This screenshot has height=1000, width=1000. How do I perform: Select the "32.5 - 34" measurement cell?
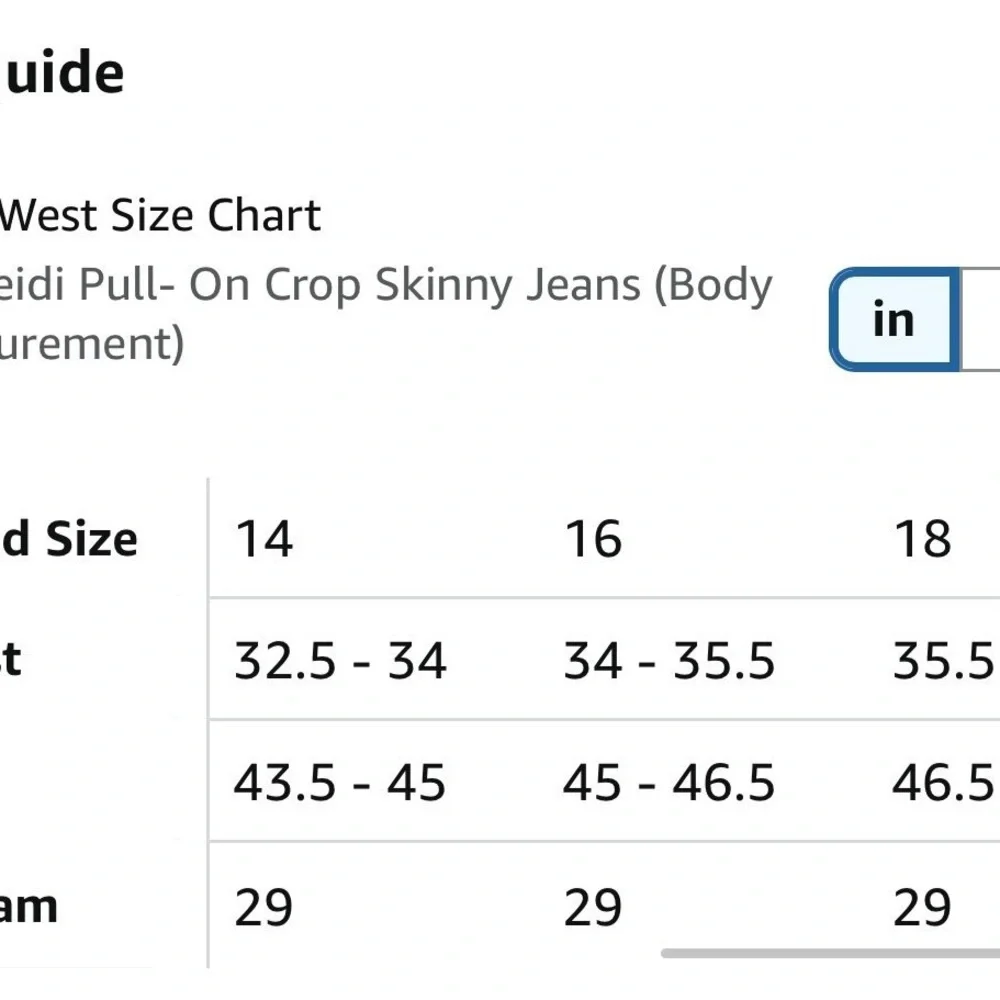pos(340,661)
